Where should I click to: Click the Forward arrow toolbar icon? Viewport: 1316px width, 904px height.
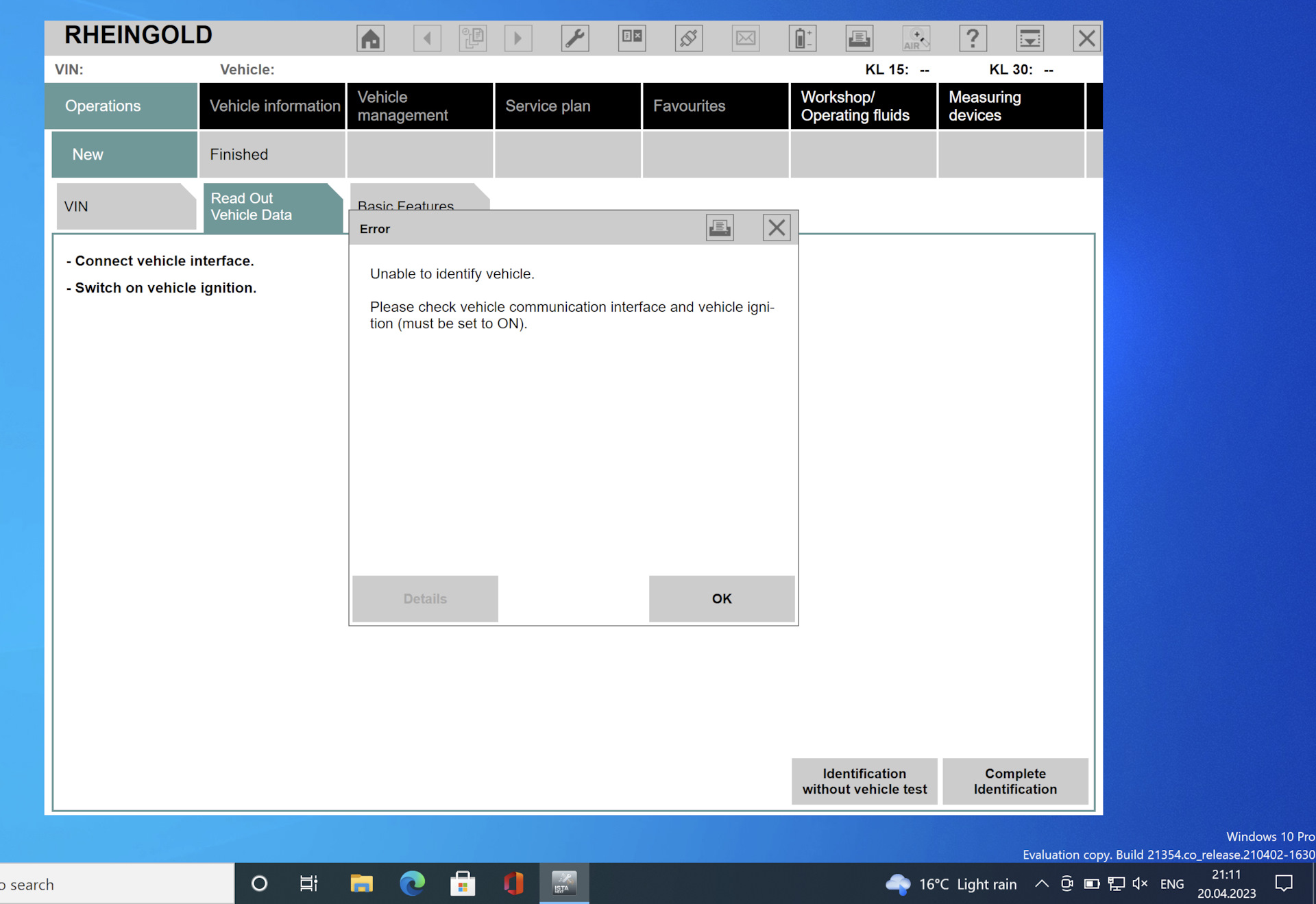(518, 38)
